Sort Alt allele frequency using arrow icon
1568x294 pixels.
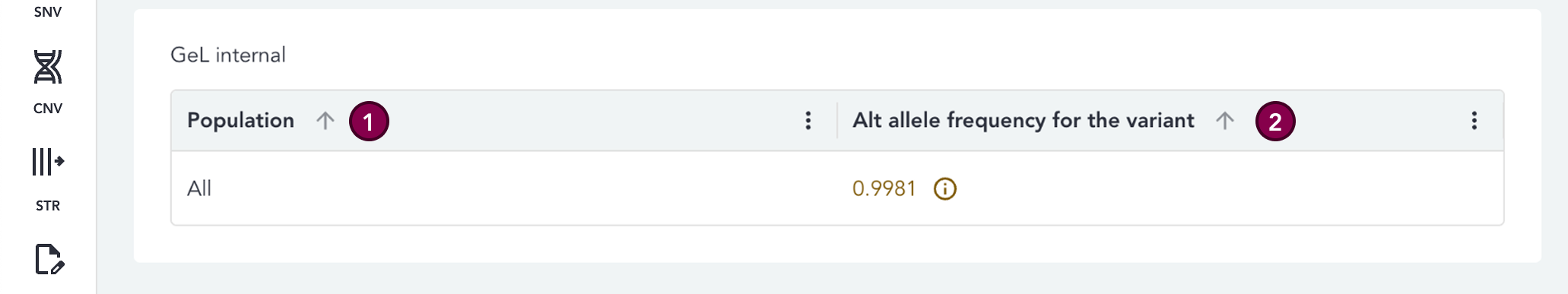1224,120
